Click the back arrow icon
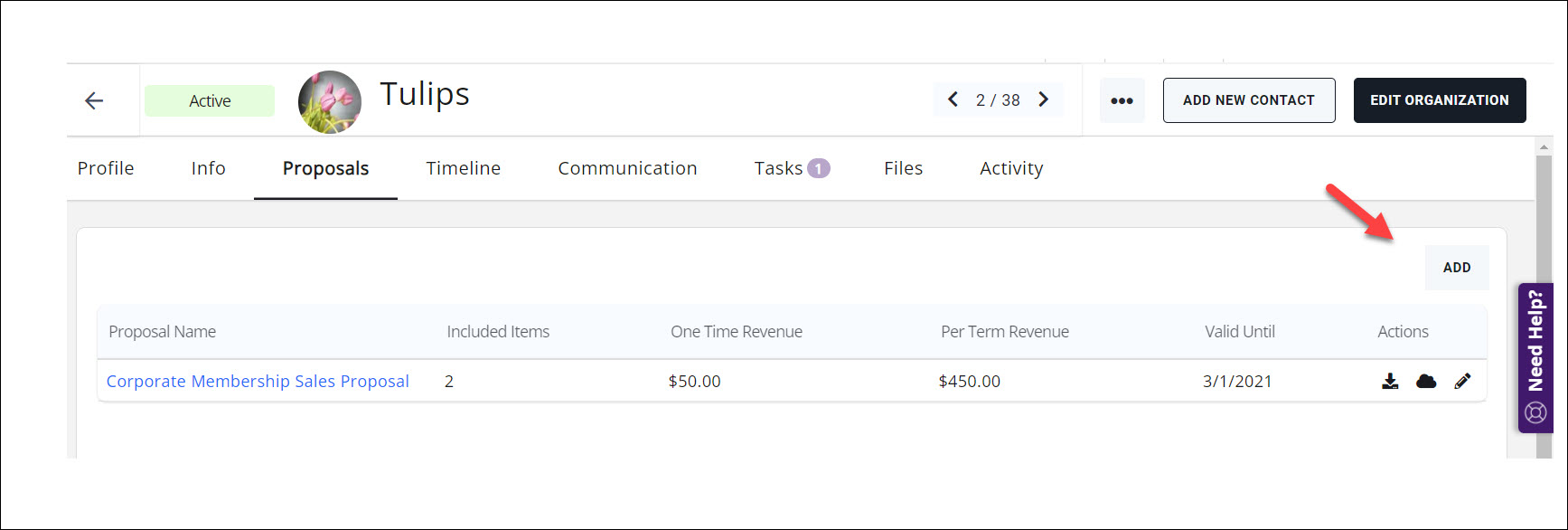Screen dimensions: 1568x530 pyautogui.click(x=94, y=100)
